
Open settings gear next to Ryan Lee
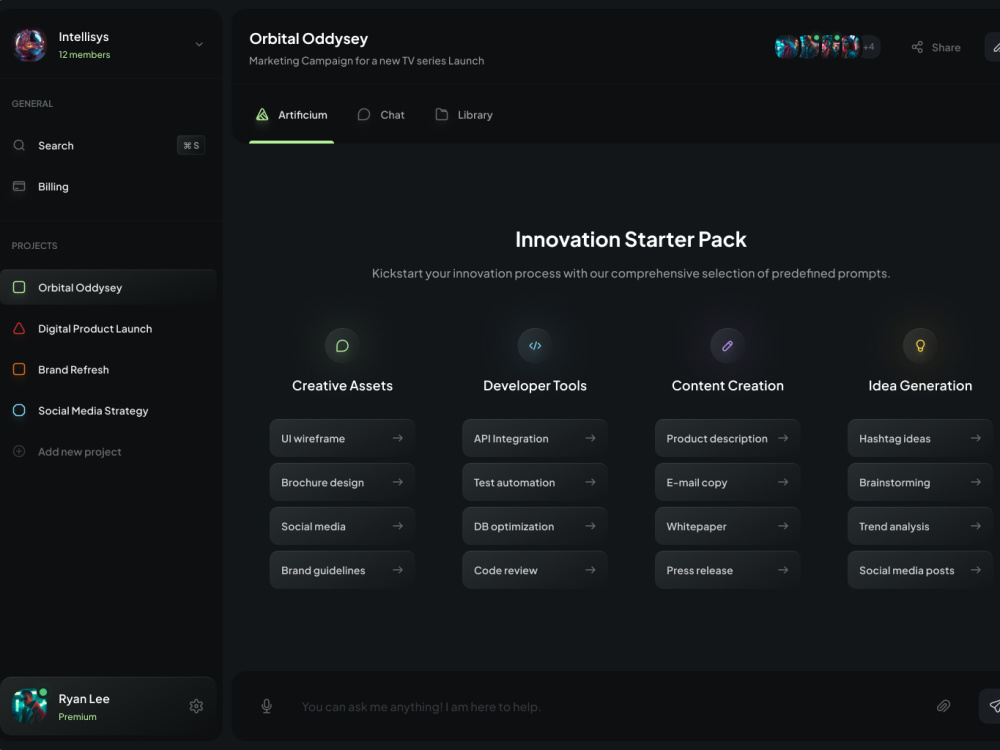tap(196, 706)
